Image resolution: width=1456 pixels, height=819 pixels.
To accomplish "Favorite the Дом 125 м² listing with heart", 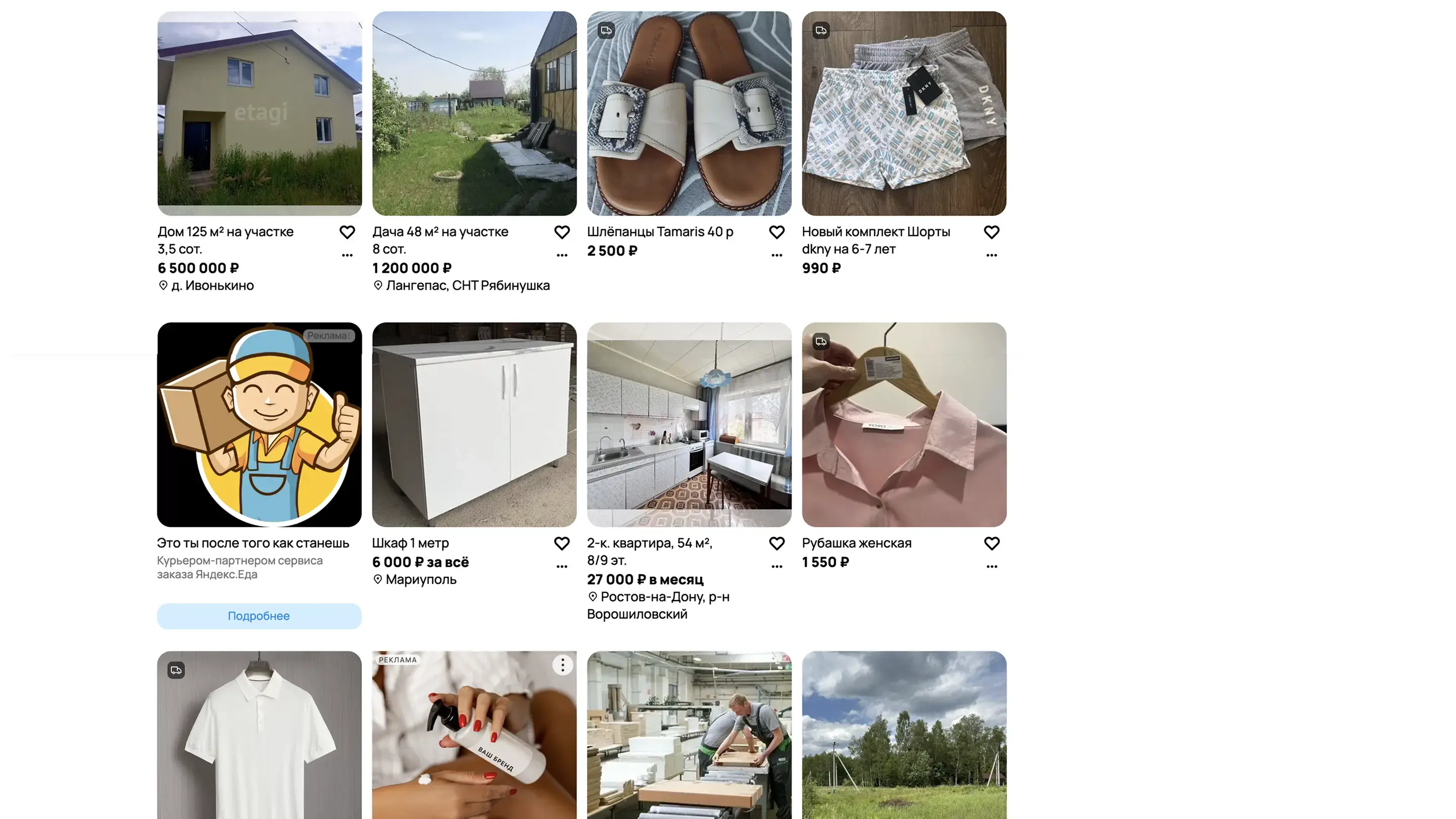I will tap(347, 233).
